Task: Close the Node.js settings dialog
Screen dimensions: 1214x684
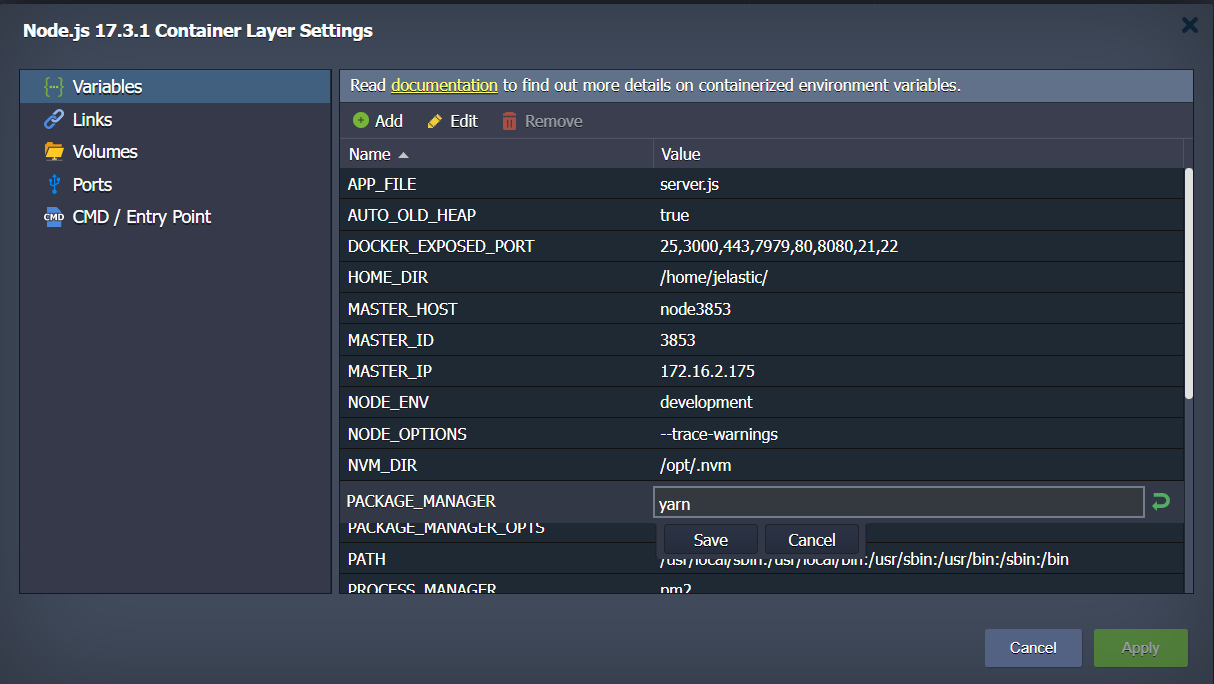Action: (x=1189, y=25)
